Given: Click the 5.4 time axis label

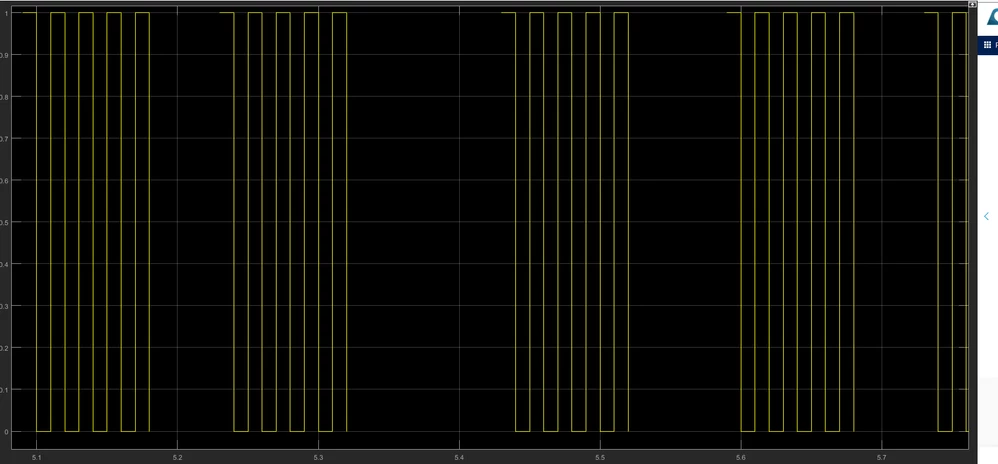Looking at the screenshot, I should click(459, 458).
